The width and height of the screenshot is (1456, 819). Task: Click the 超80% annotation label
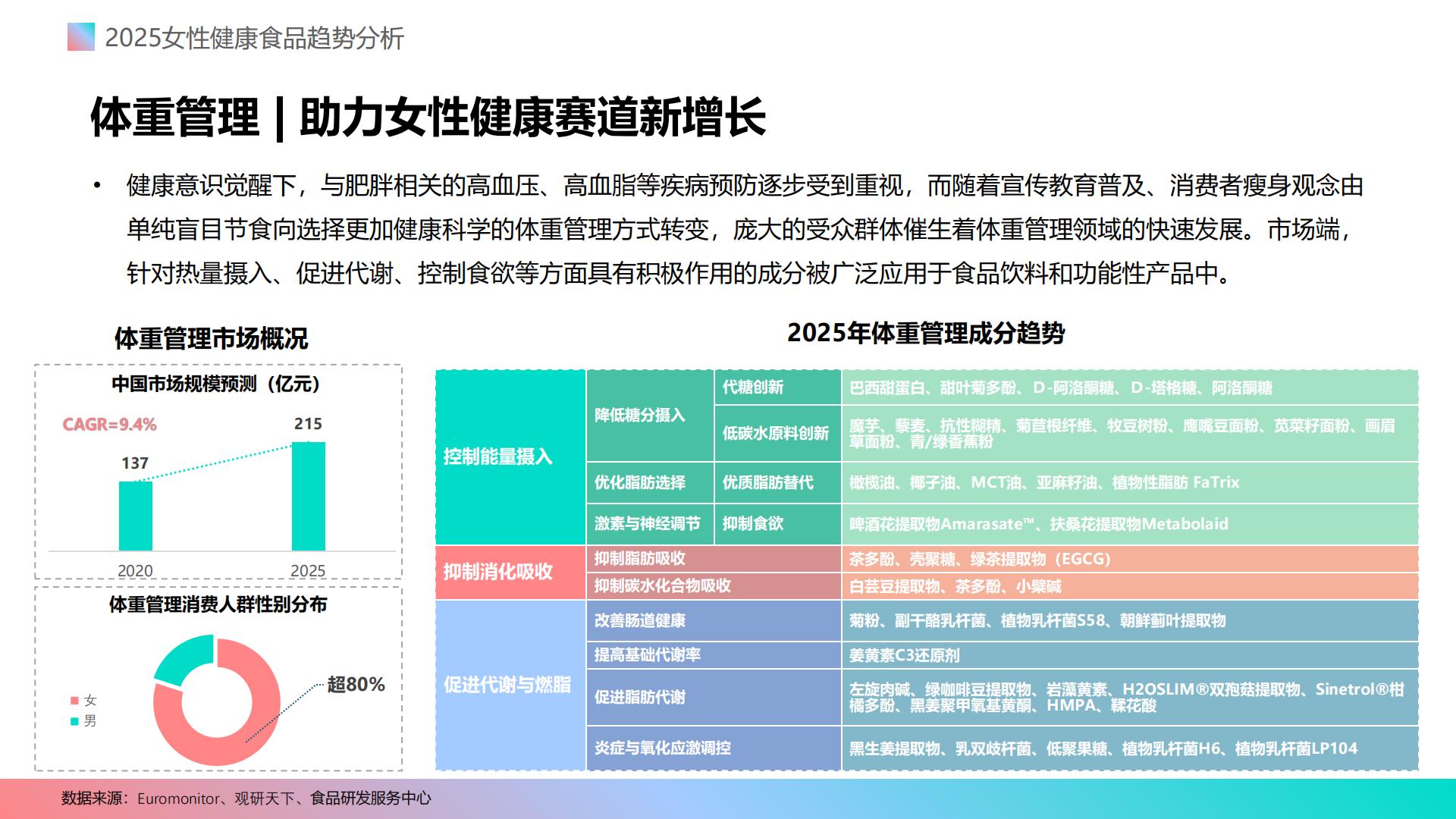[357, 682]
